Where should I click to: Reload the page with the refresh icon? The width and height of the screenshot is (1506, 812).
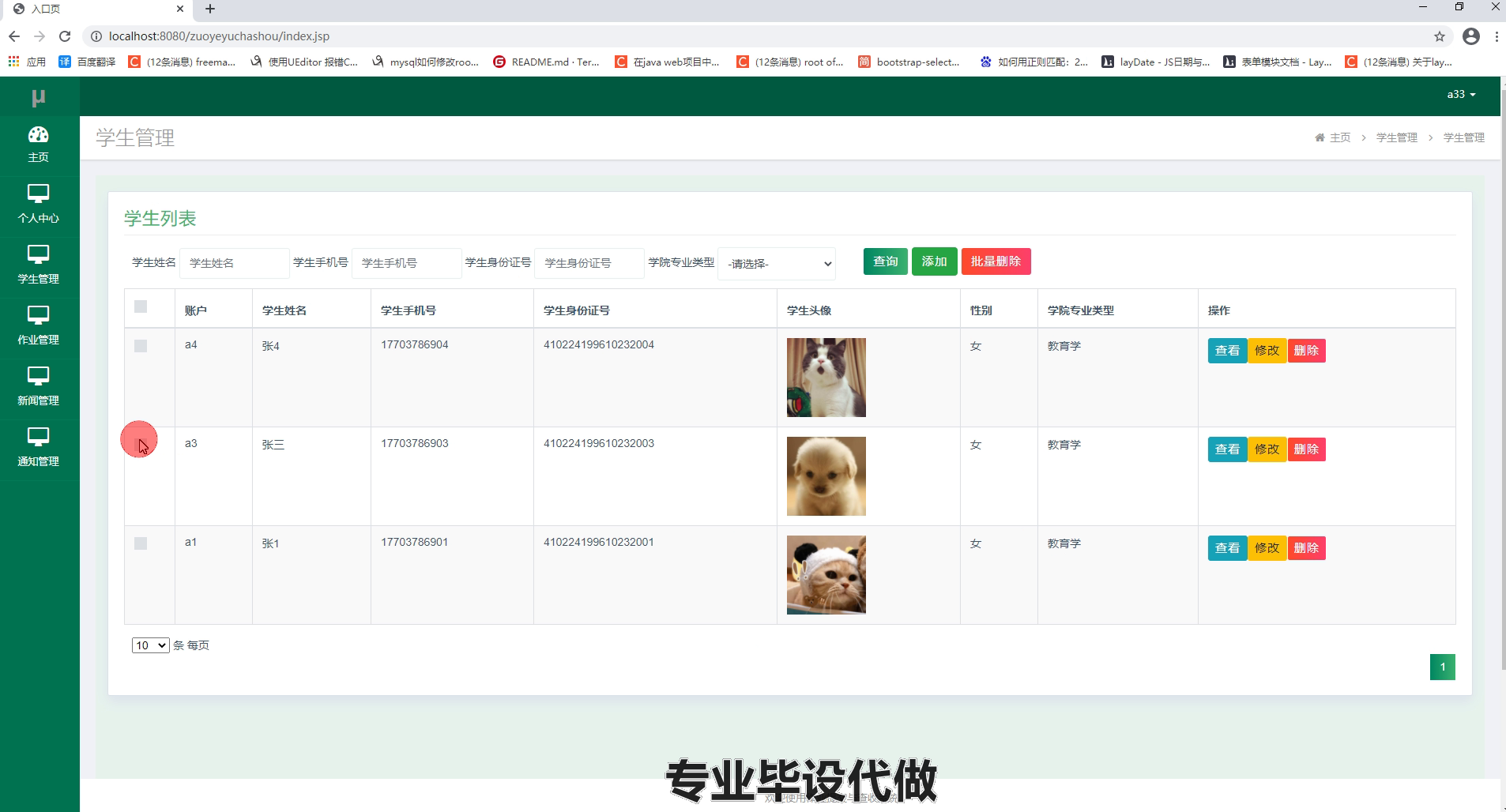65,36
